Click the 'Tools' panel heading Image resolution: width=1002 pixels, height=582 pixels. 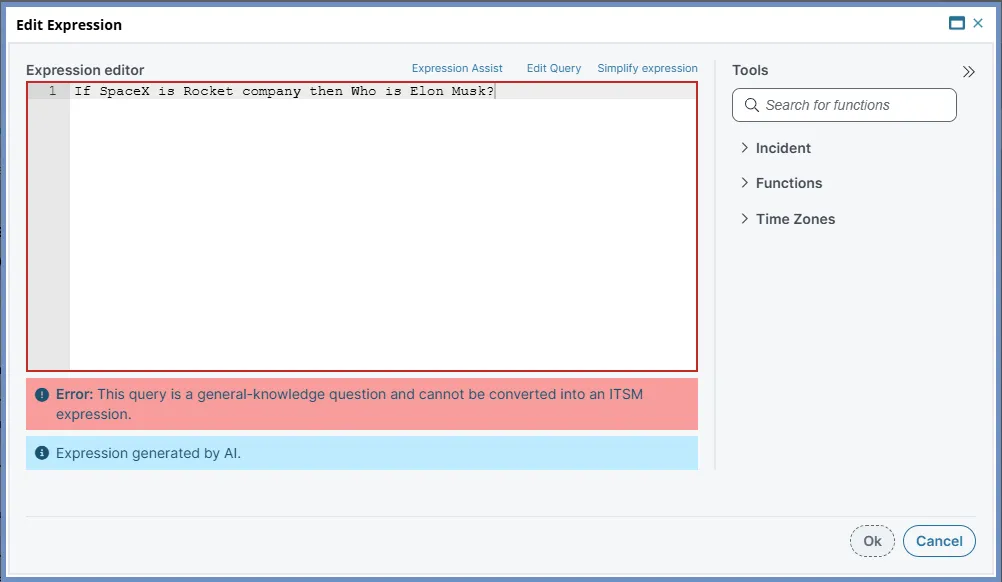[x=750, y=70]
